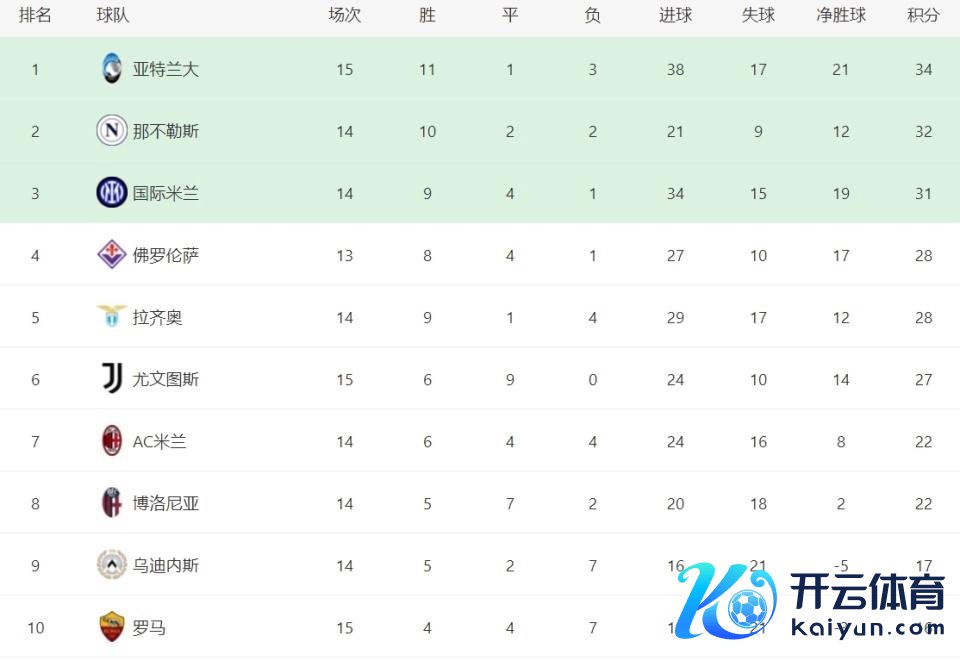This screenshot has width=960, height=661.
Task: Click the 场次 column header
Action: (x=344, y=16)
